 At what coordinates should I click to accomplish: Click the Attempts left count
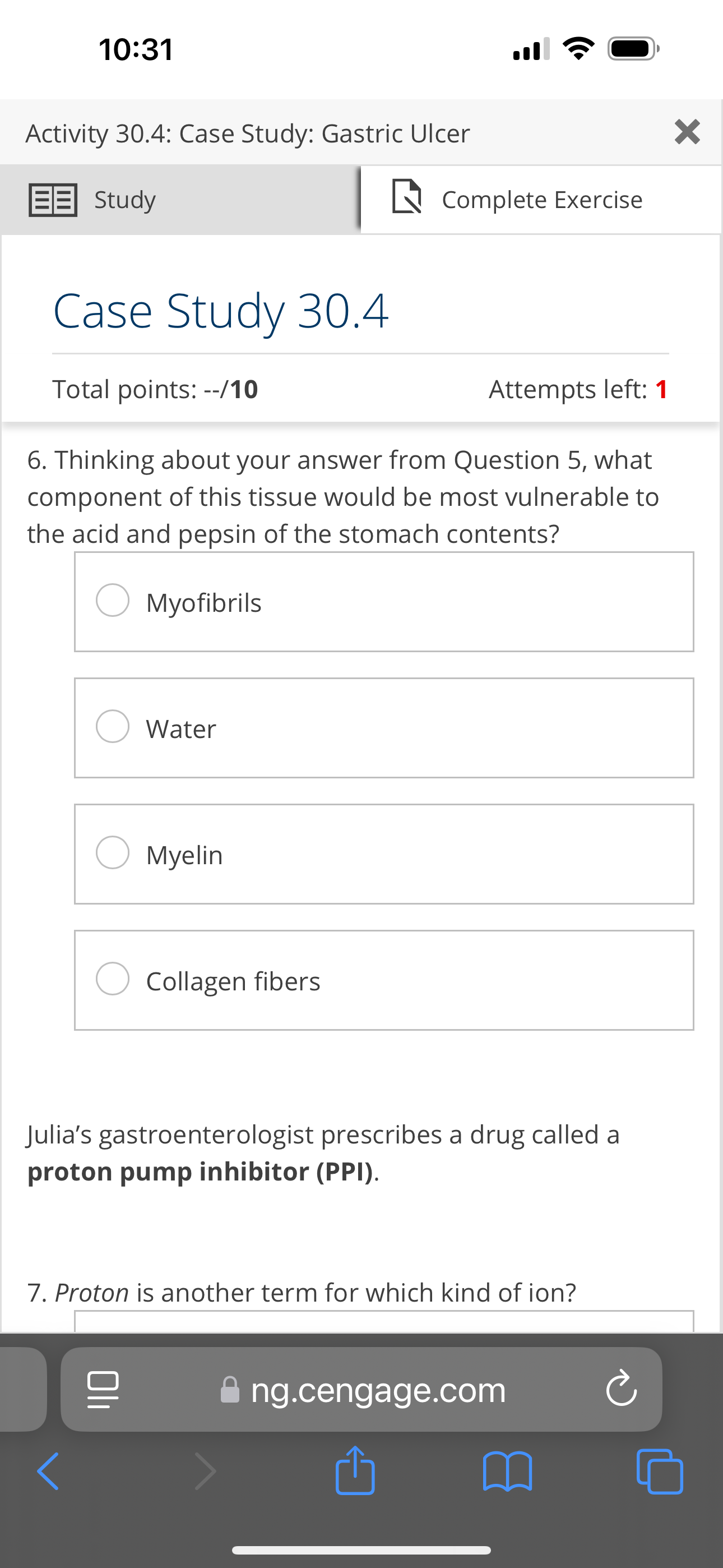661,389
